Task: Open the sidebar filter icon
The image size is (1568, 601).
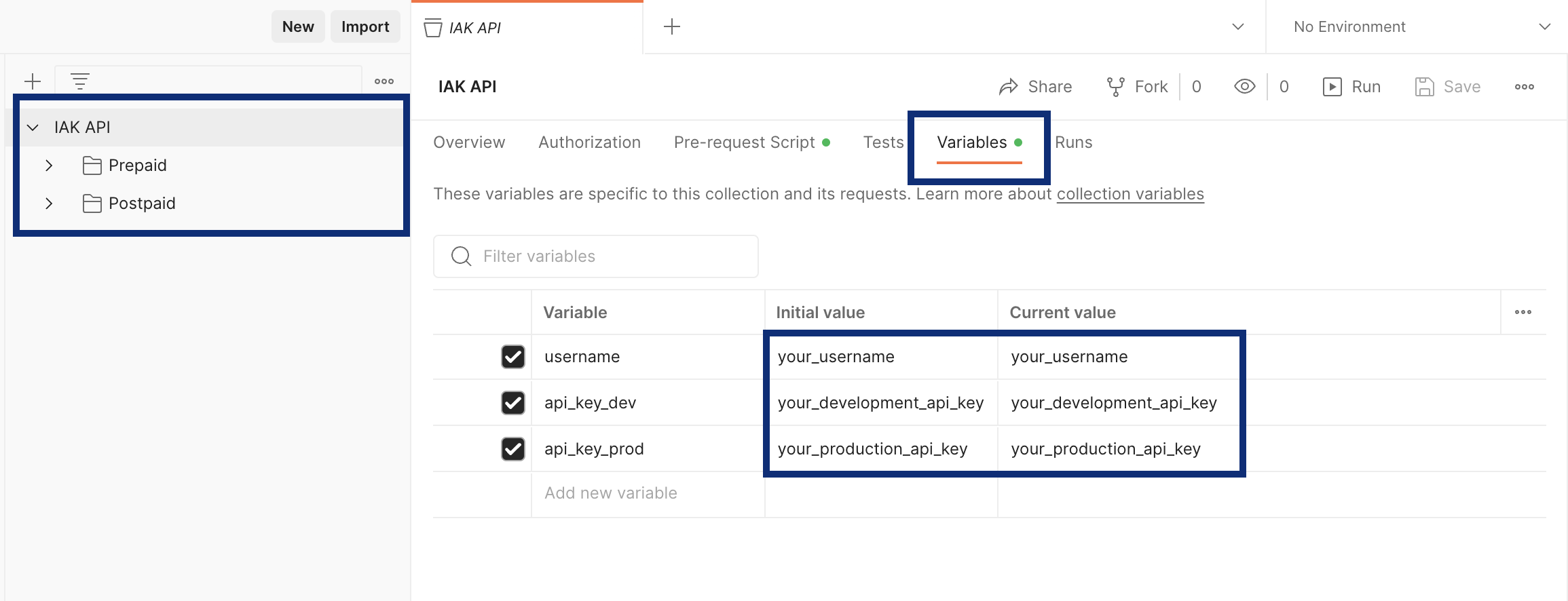Action: click(80, 81)
